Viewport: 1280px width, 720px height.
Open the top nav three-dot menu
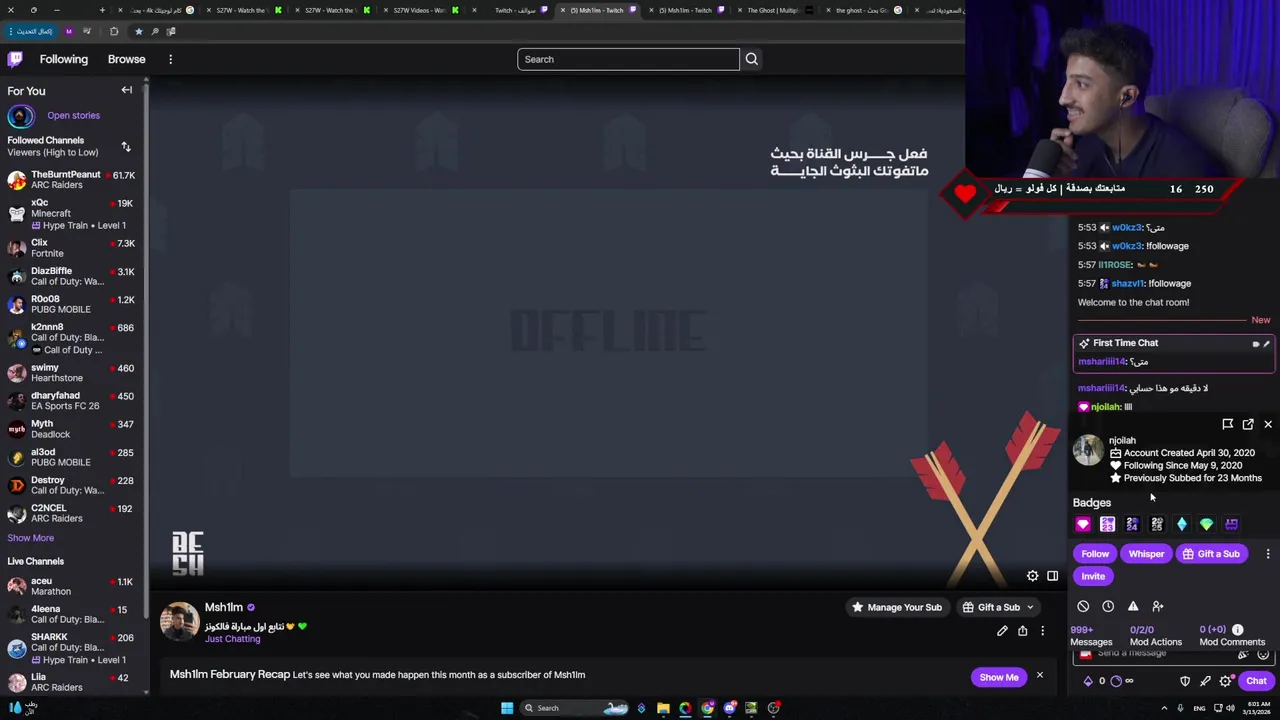tap(170, 59)
